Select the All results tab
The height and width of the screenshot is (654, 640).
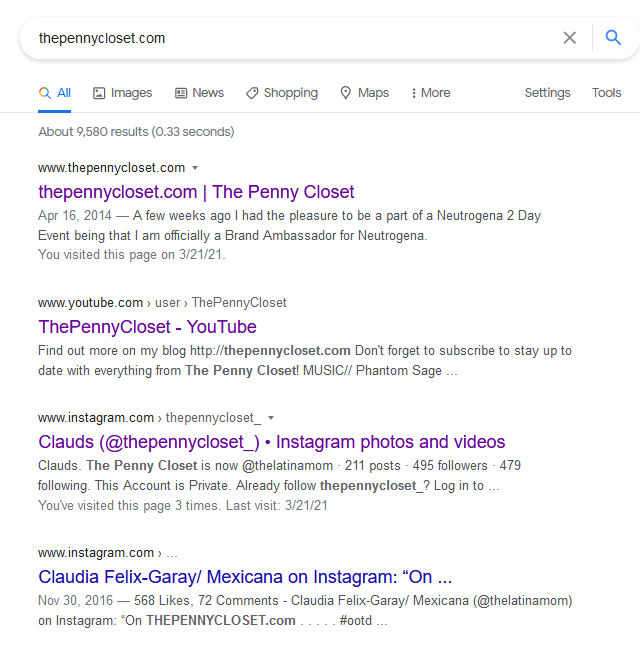click(55, 93)
